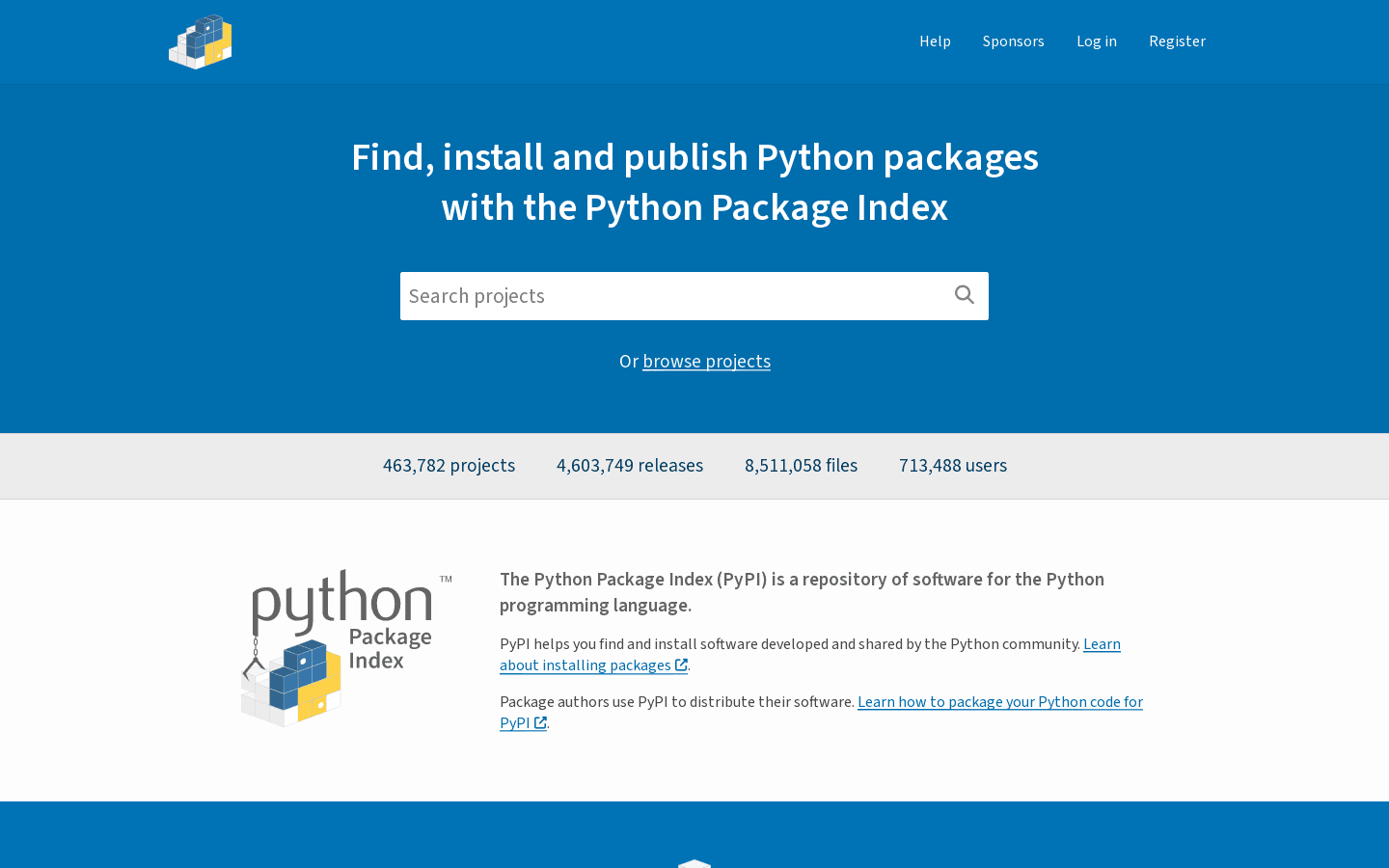Click the white cube logo in the footer
Viewport: 1389px width, 868px height.
694,863
